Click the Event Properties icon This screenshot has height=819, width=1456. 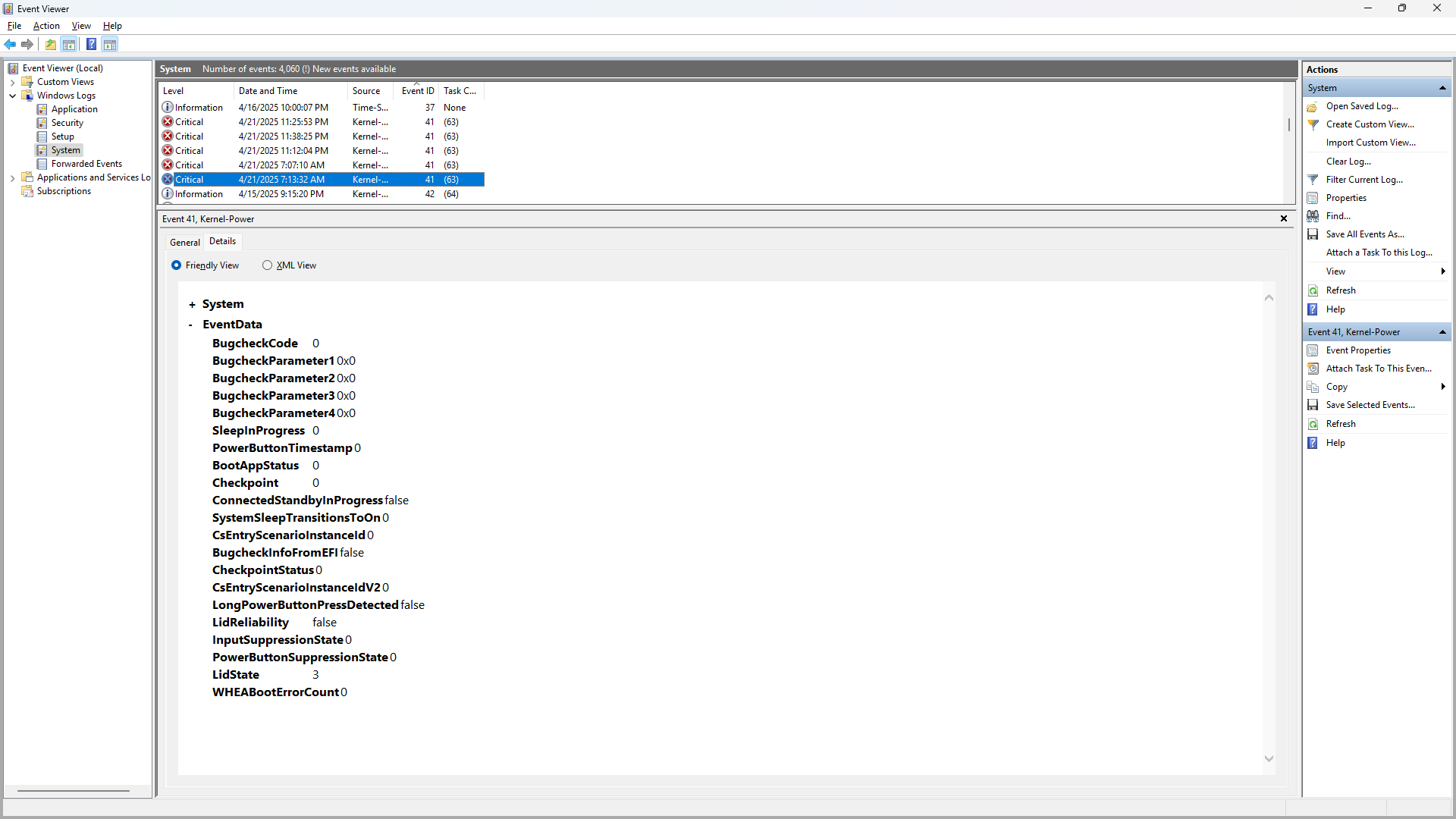tap(1313, 350)
